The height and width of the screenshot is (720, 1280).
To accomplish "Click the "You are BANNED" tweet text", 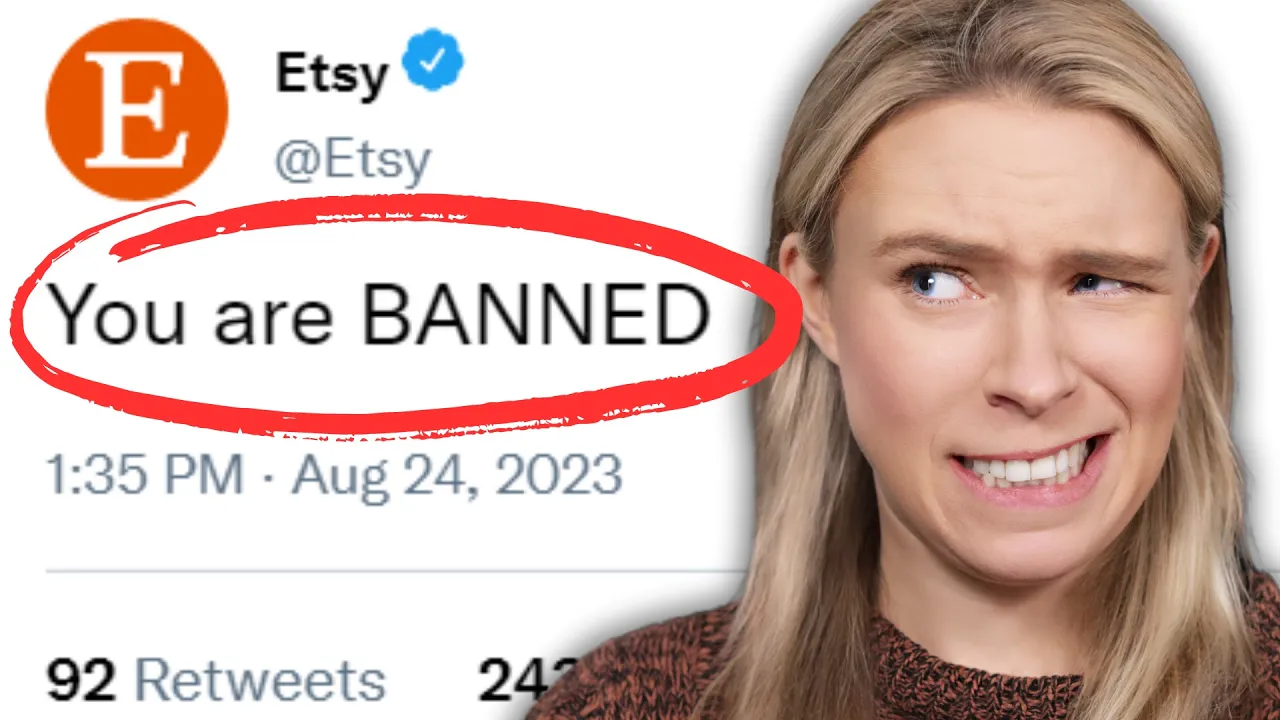I will point(379,315).
